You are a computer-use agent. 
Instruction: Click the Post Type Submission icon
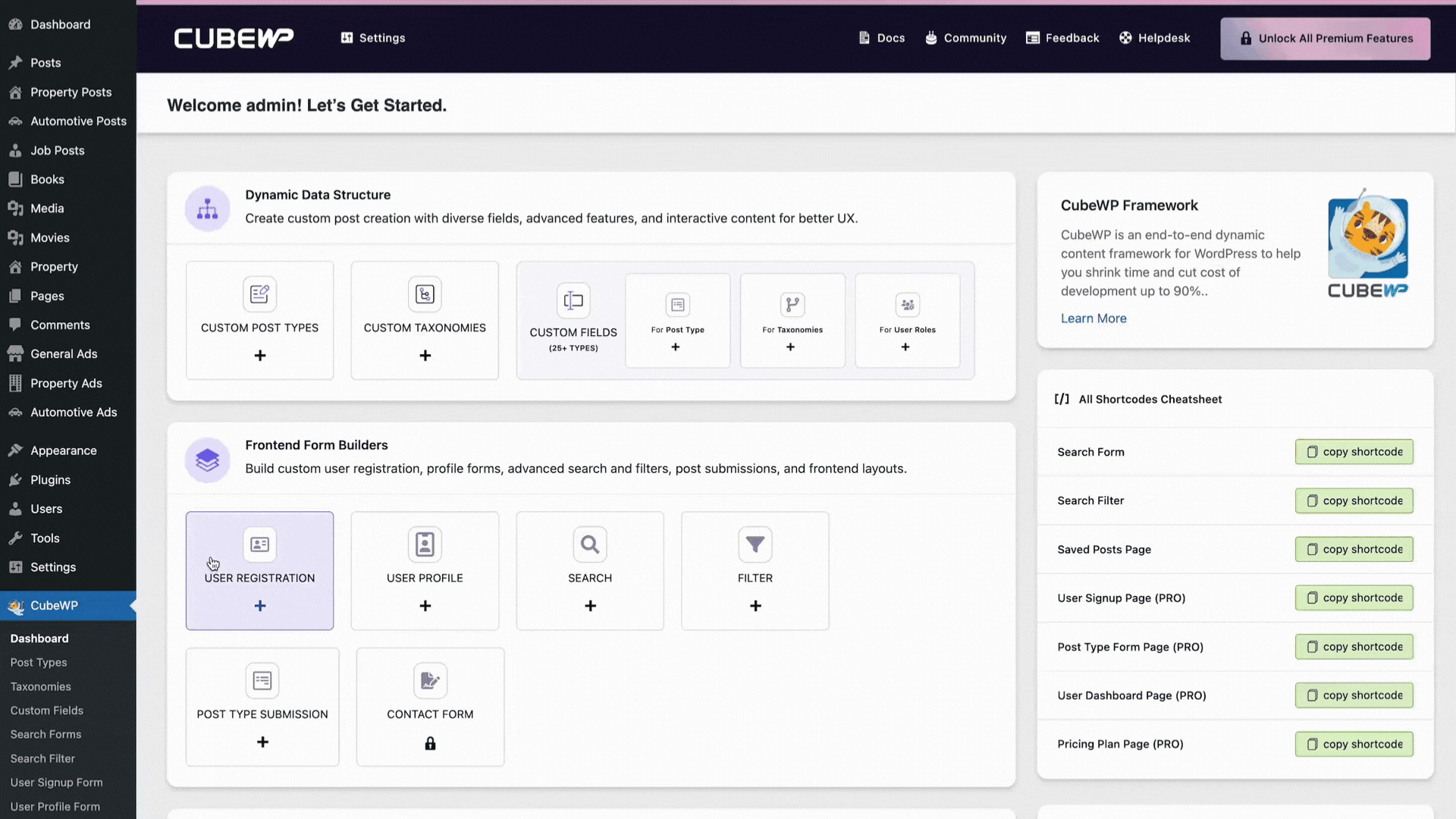pyautogui.click(x=262, y=681)
